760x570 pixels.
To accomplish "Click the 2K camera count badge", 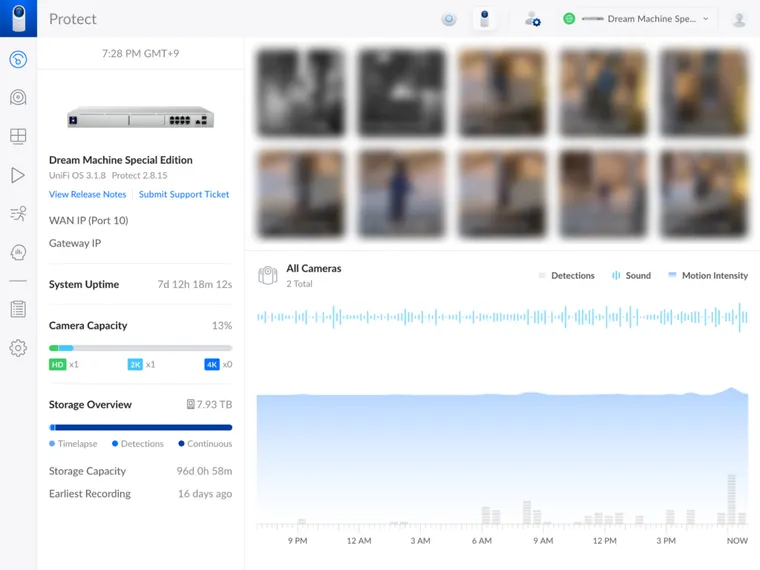I will coord(135,364).
